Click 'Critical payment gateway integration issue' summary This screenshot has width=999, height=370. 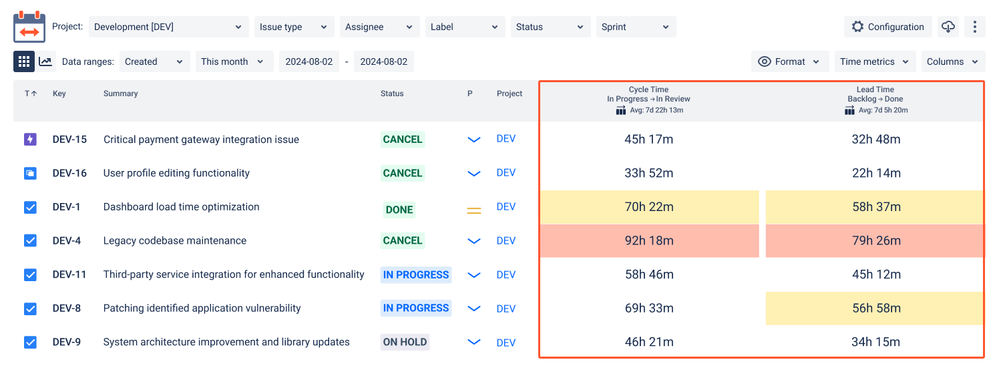coord(201,139)
